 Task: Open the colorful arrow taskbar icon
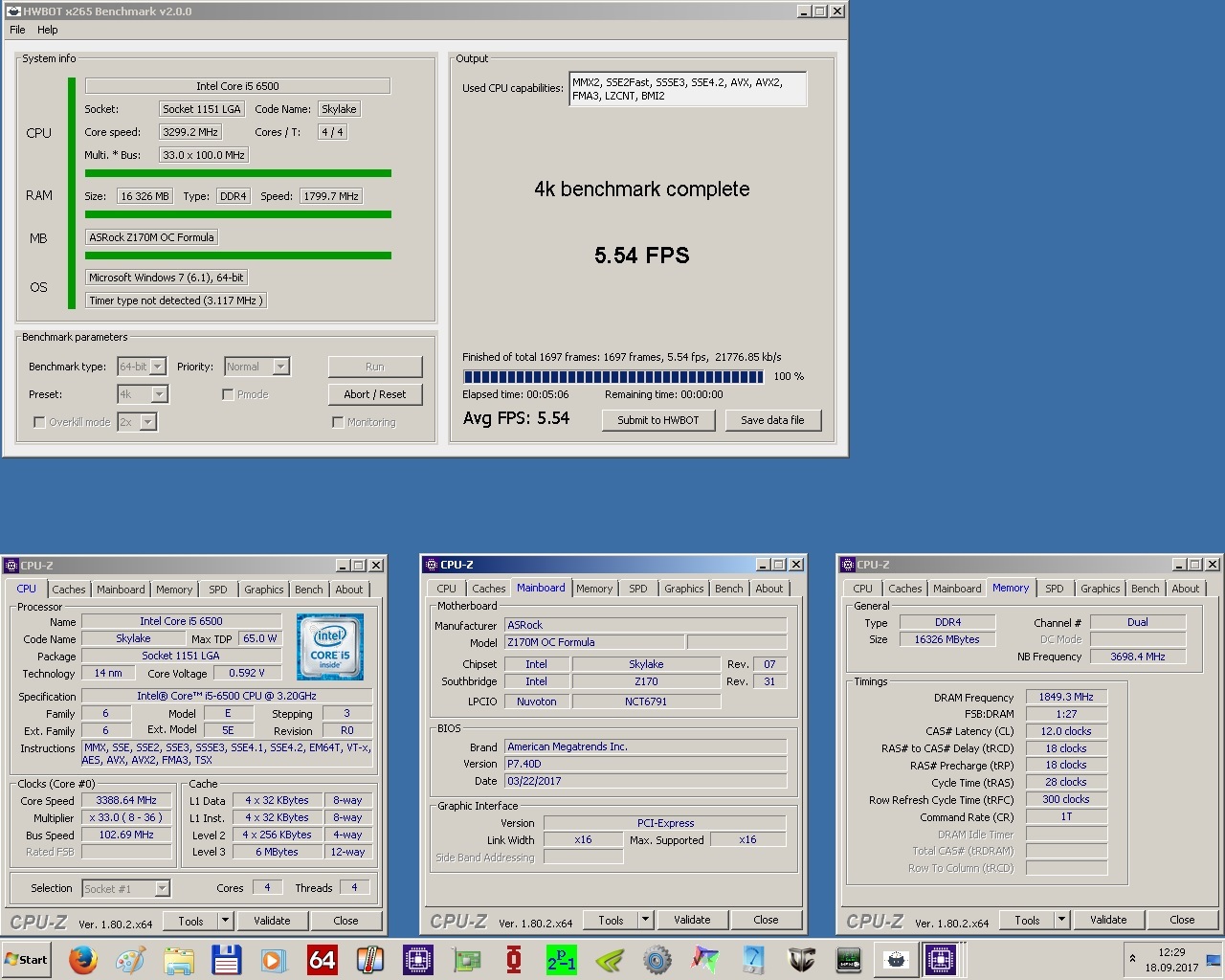[x=705, y=959]
